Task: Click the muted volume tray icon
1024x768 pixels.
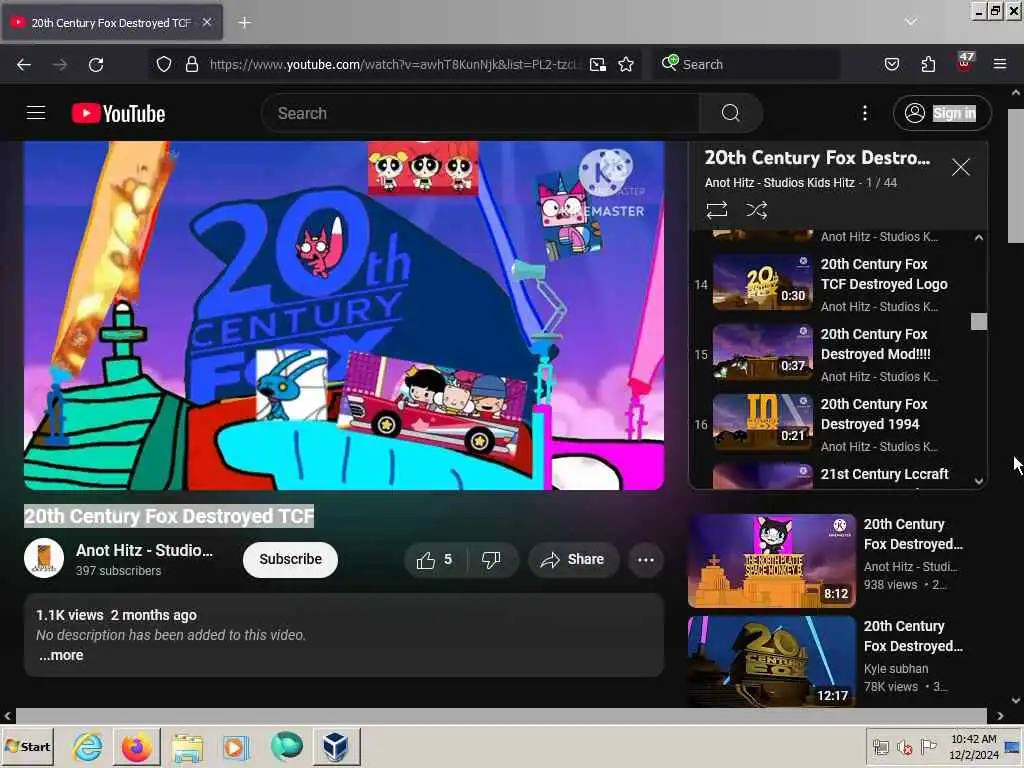Action: (904, 746)
